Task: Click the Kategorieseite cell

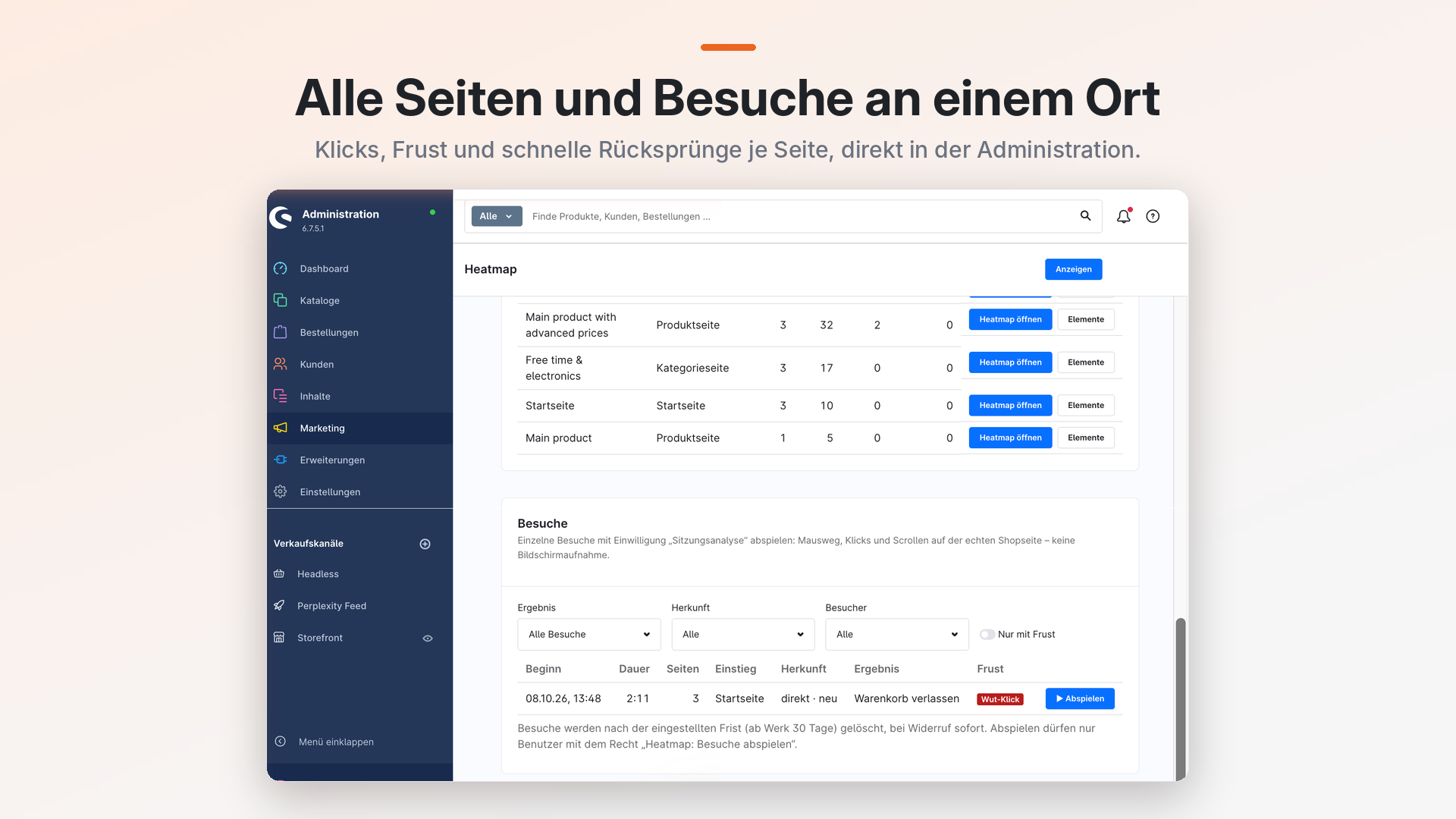Action: coord(692,368)
